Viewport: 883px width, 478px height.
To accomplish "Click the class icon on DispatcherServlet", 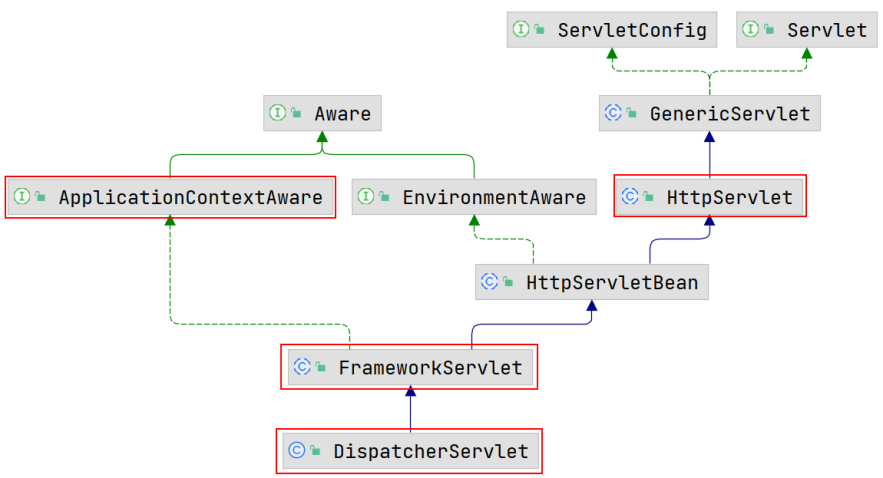I will [x=296, y=451].
